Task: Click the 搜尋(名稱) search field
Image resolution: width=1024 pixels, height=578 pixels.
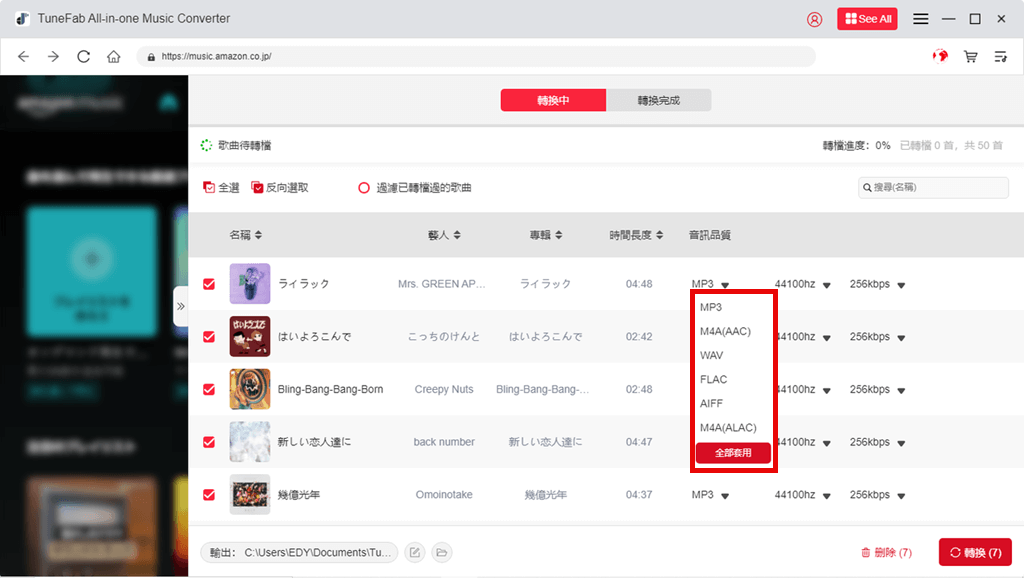Action: pyautogui.click(x=933, y=187)
